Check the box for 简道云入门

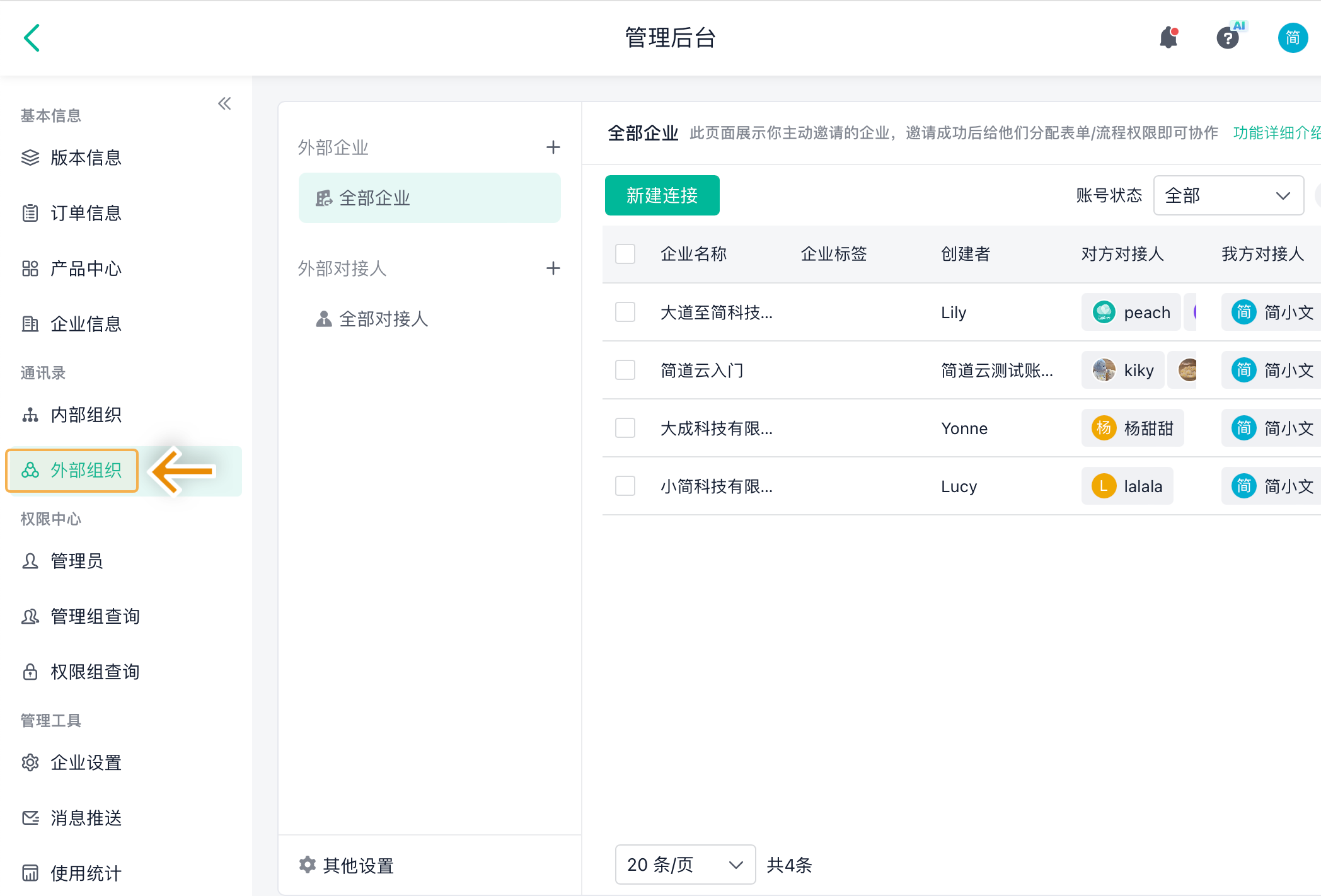[x=625, y=370]
